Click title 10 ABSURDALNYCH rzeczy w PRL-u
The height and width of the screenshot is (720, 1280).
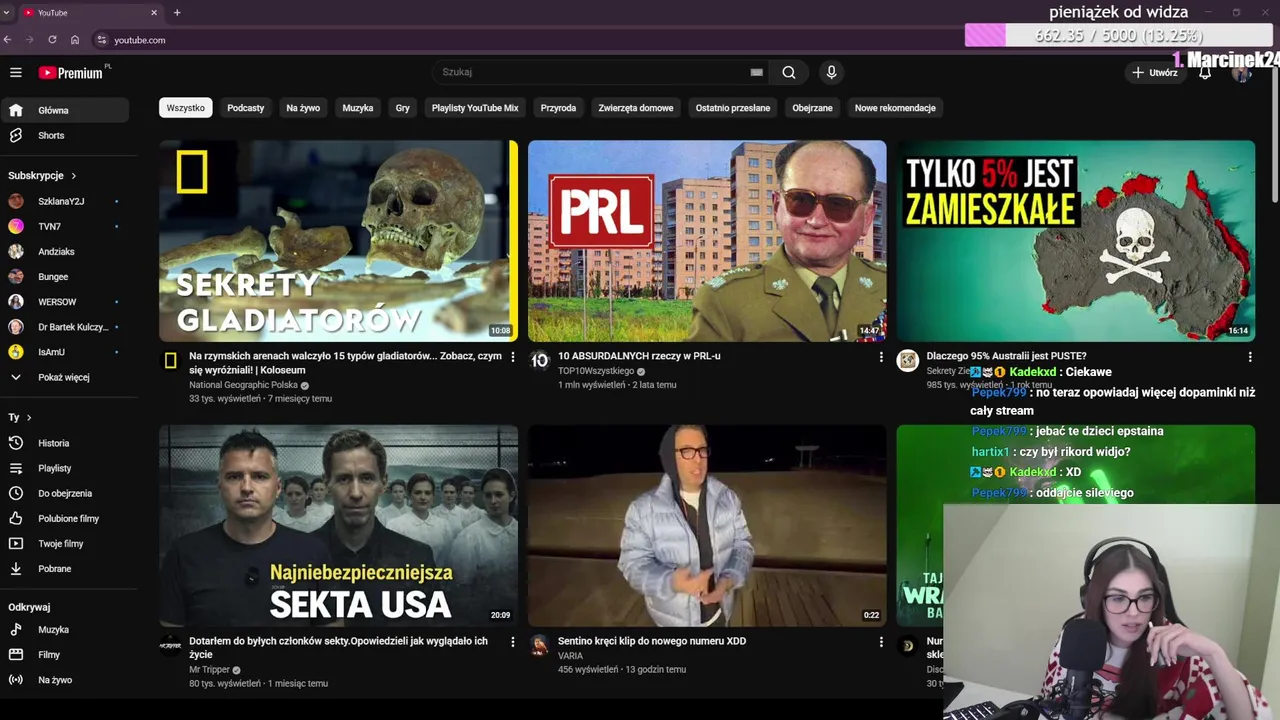[639, 356]
